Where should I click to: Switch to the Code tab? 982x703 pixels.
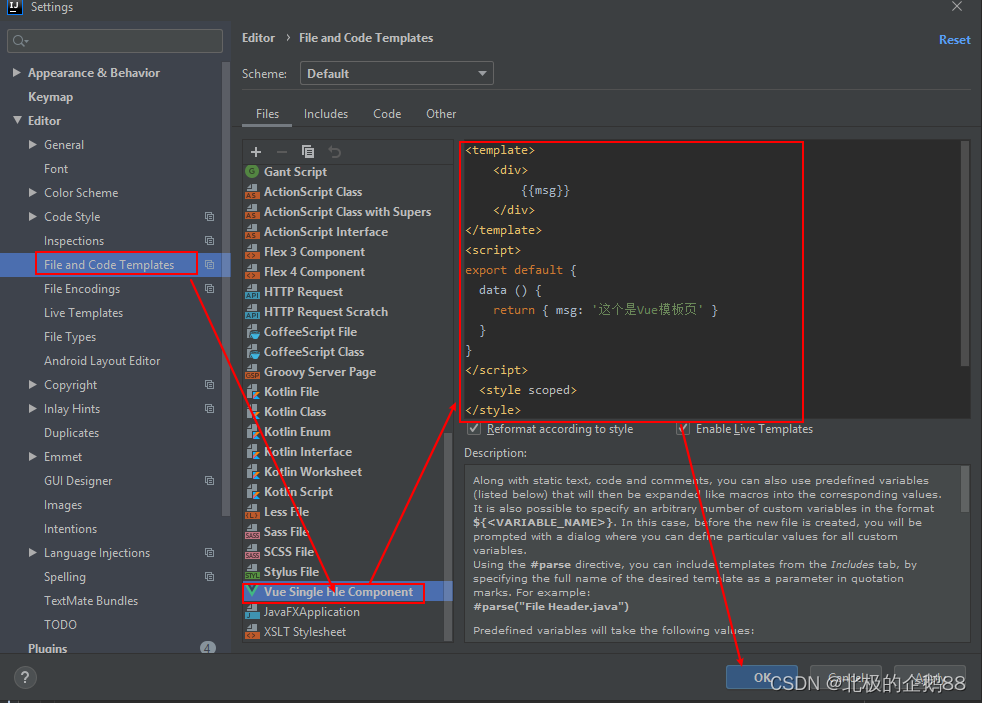tap(387, 114)
